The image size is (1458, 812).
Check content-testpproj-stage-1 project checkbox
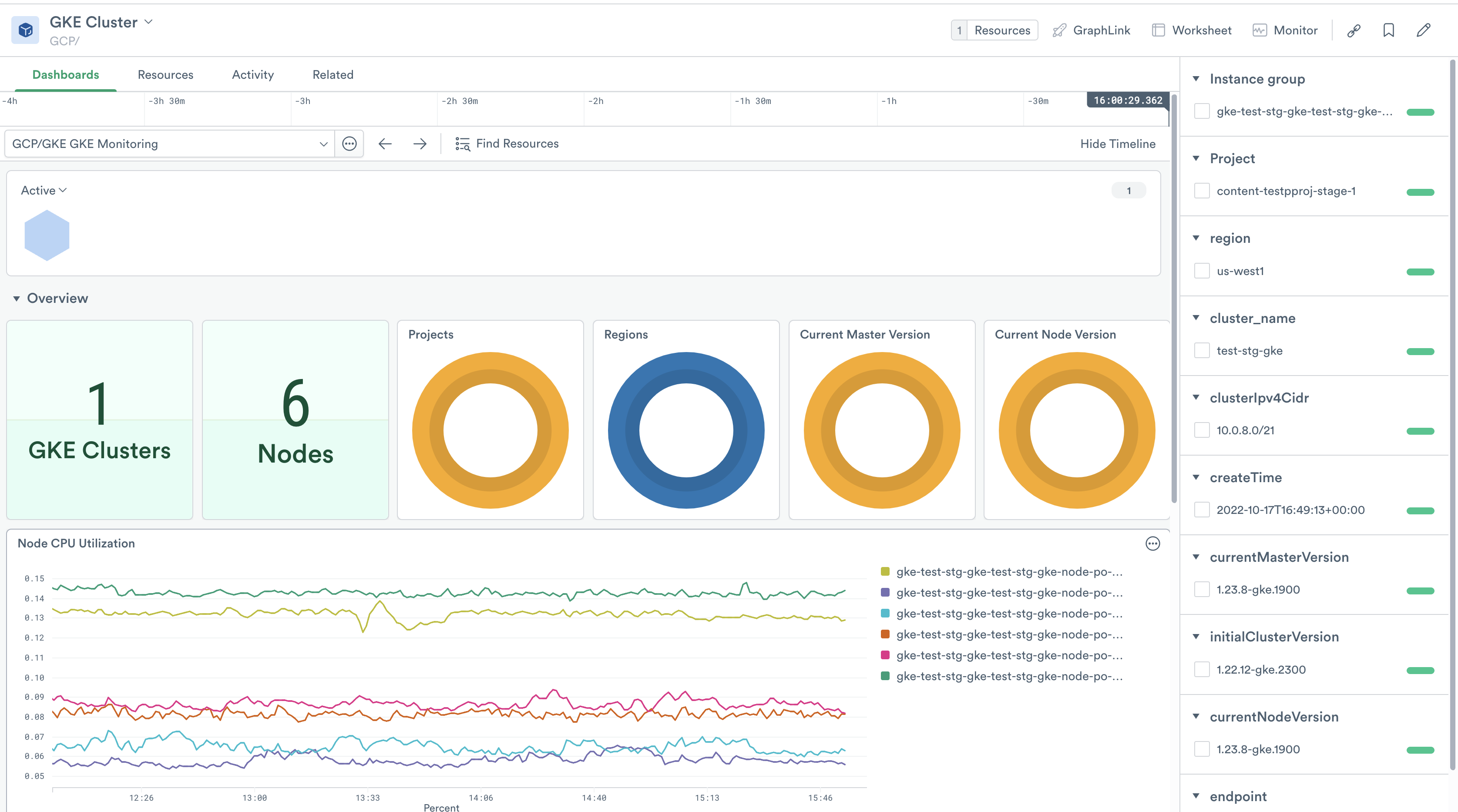coord(1202,191)
